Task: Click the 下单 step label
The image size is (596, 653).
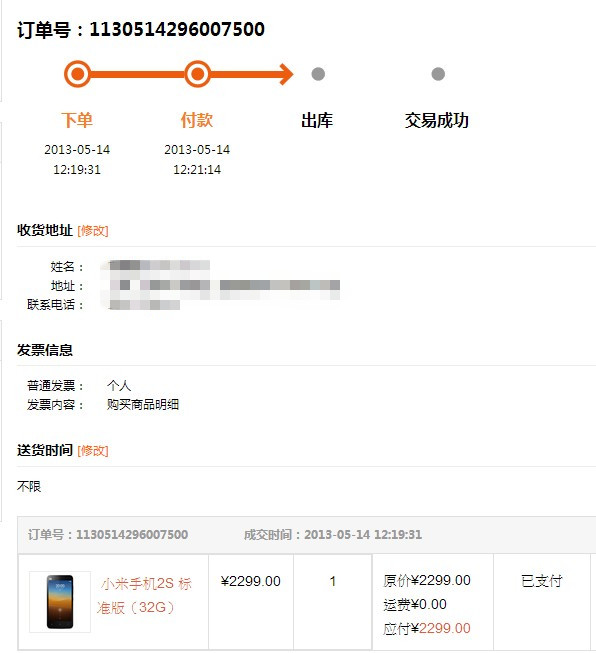Action: pyautogui.click(x=77, y=120)
